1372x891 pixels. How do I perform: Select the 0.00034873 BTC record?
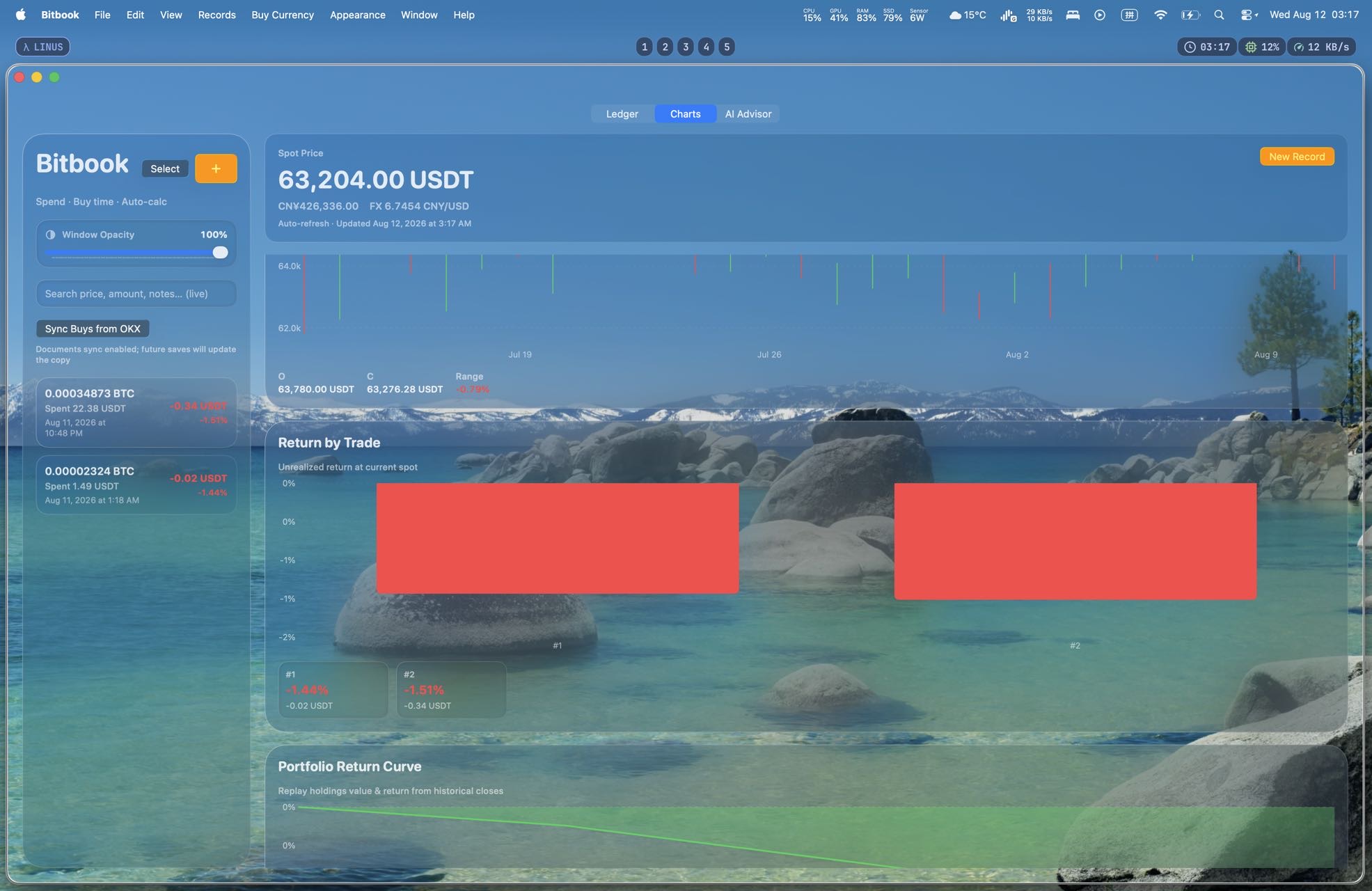click(136, 413)
